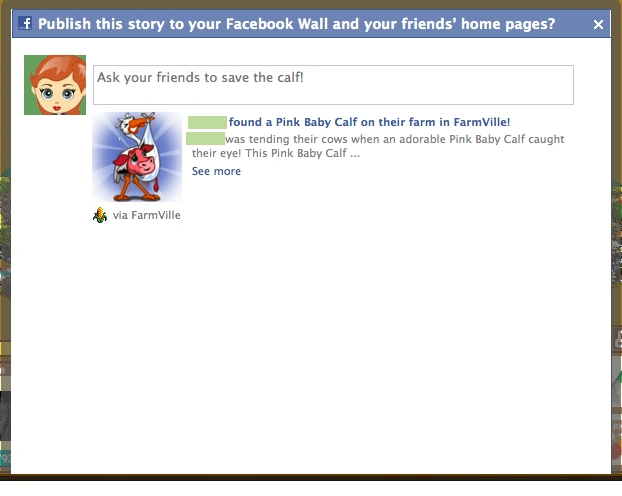Click the 'Publish this story' dialog title
The height and width of the screenshot is (496, 622).
(296, 24)
